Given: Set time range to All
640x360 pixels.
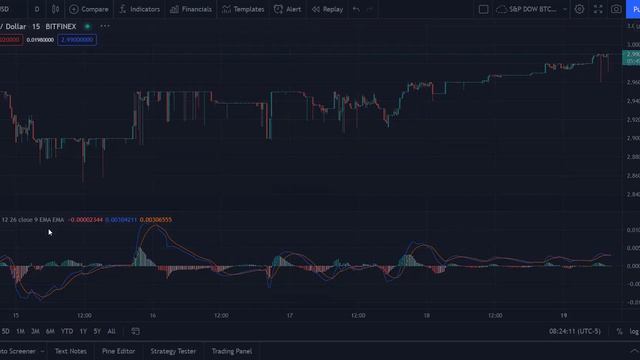Looking at the screenshot, I should coord(111,331).
